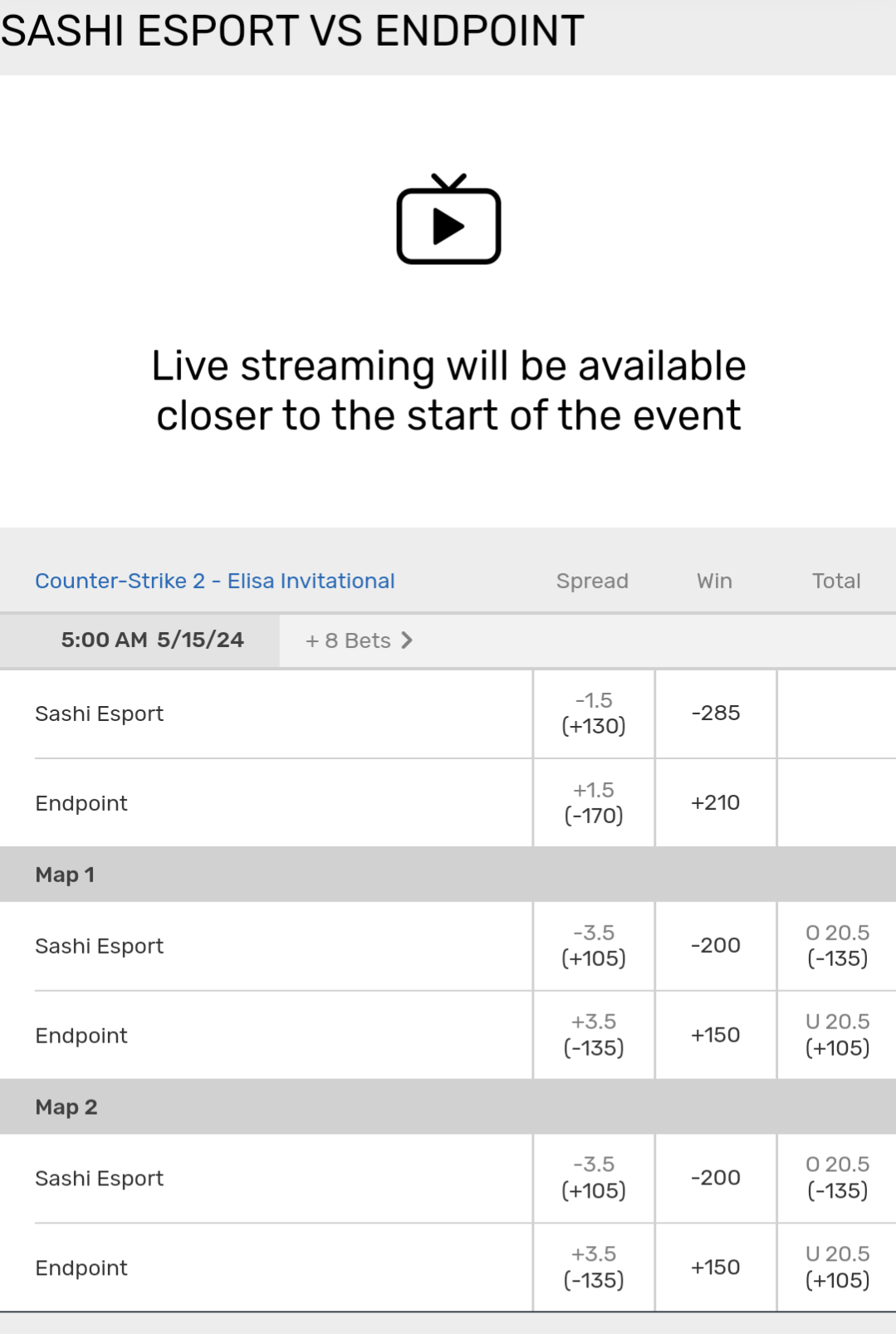Bet Map 2 over 20.5 total

tap(837, 1178)
